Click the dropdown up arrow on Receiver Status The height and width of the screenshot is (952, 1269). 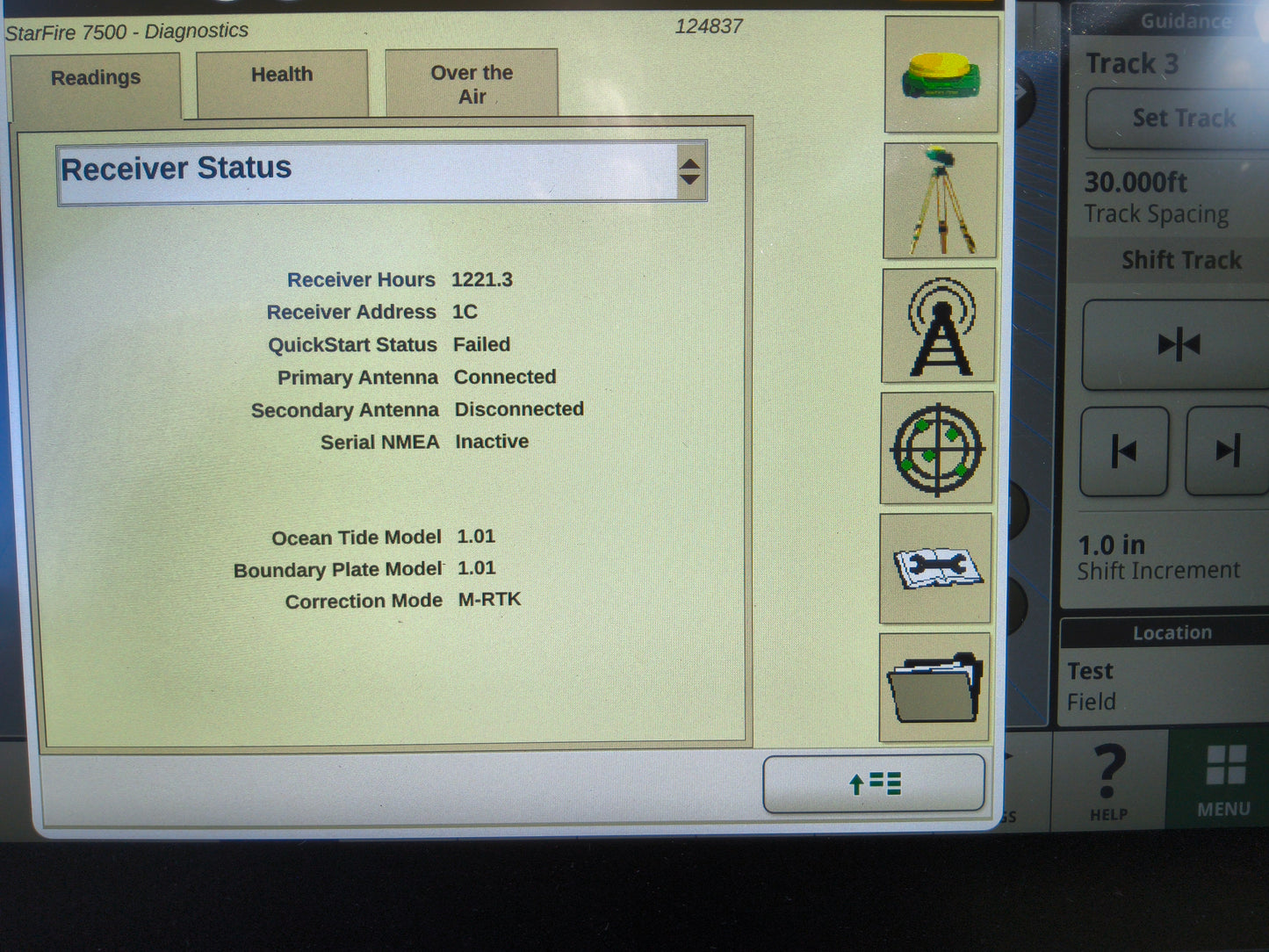coord(690,162)
